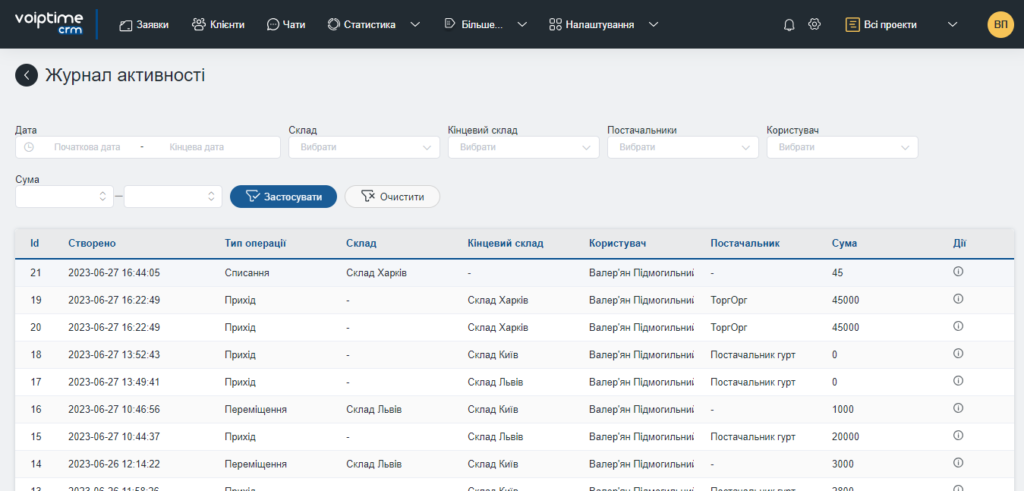Open info icon for record Id 14
The width and height of the screenshot is (1024, 491).
coord(958,462)
